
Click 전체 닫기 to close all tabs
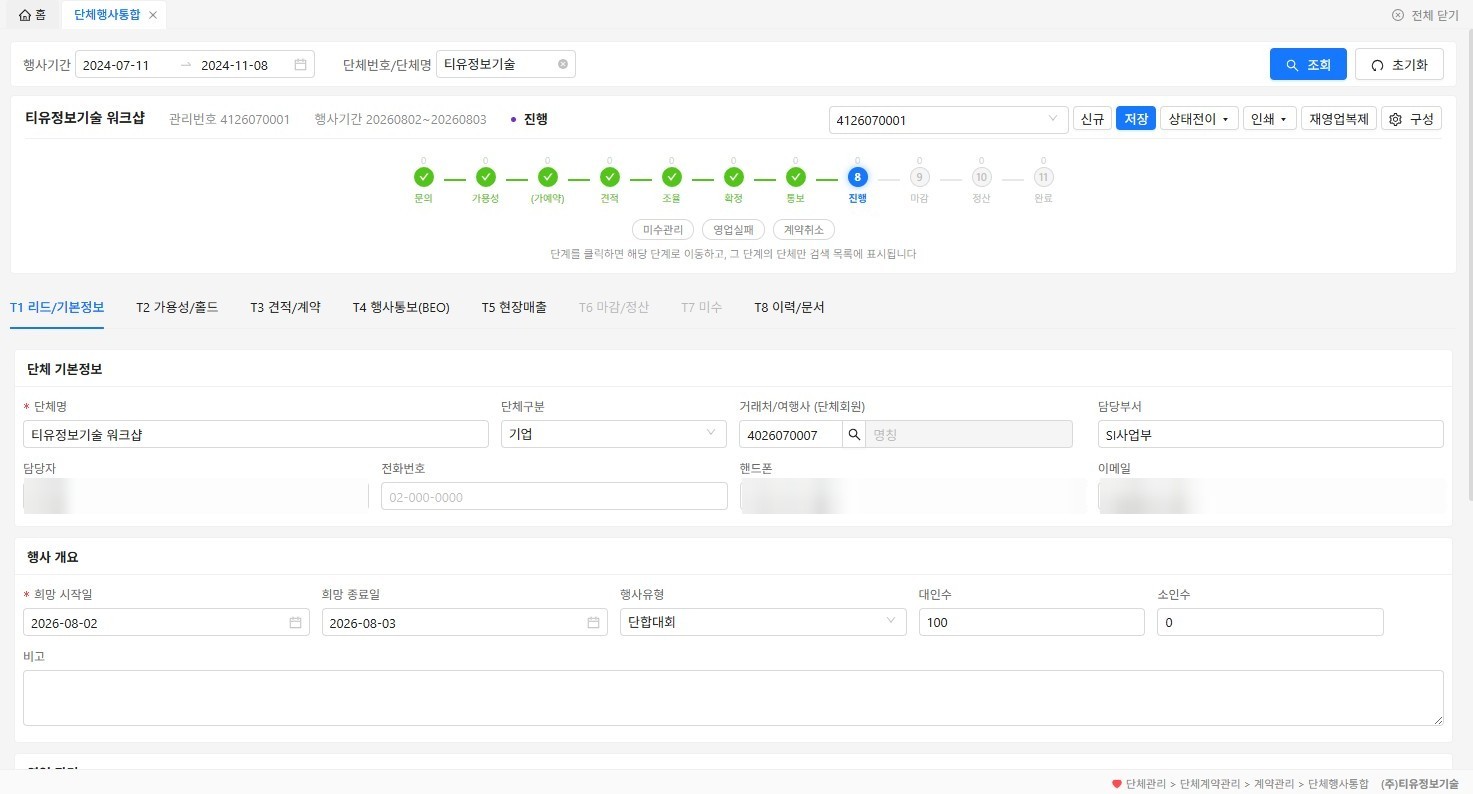point(1425,15)
